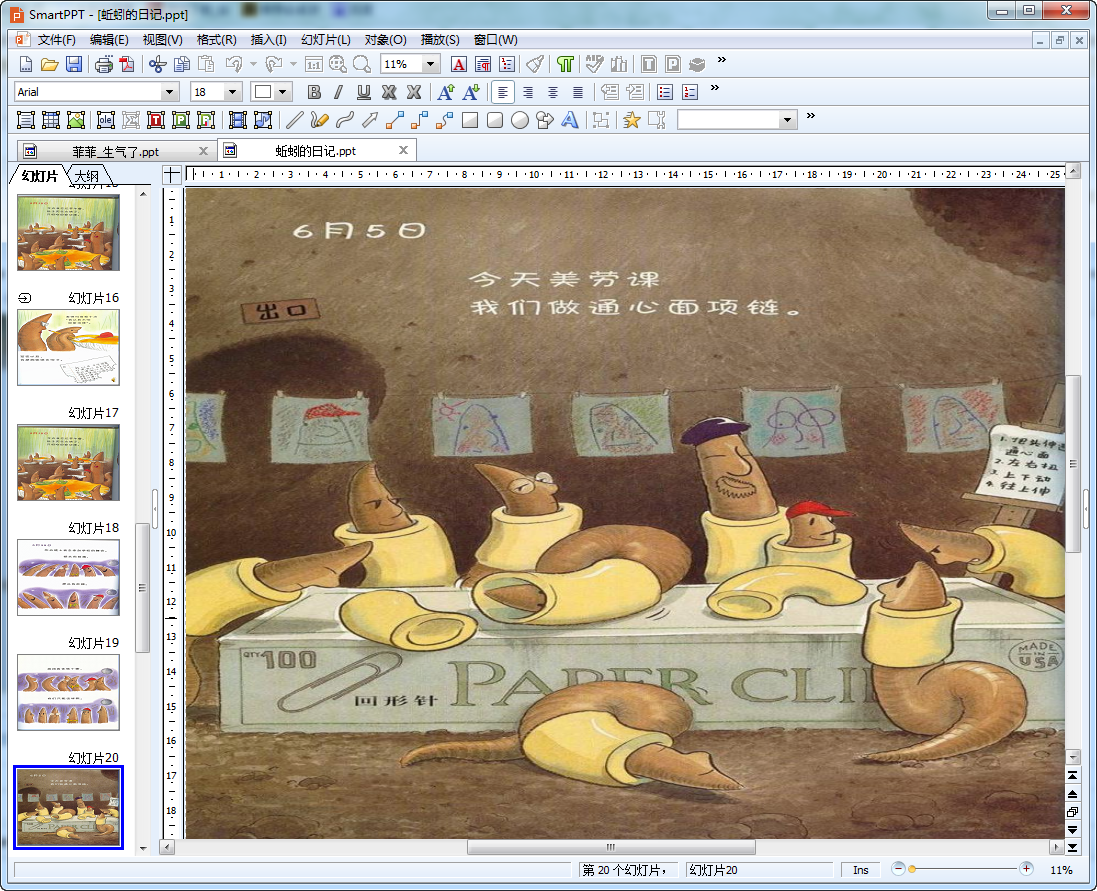
Task: Expand standard toolbar overflow chevron
Action: (x=722, y=60)
